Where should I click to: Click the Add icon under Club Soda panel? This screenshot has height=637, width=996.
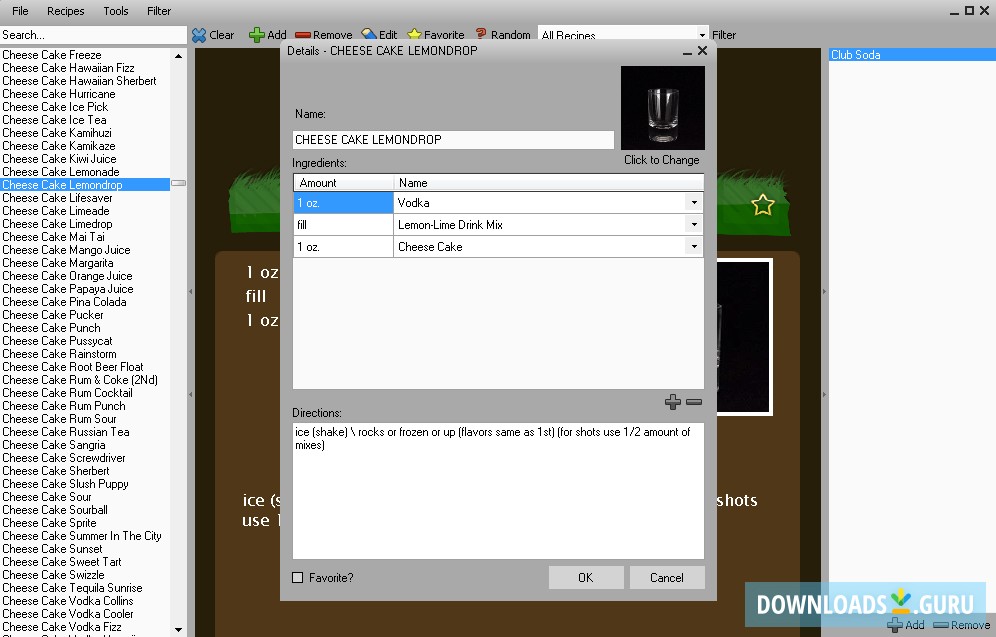[895, 625]
